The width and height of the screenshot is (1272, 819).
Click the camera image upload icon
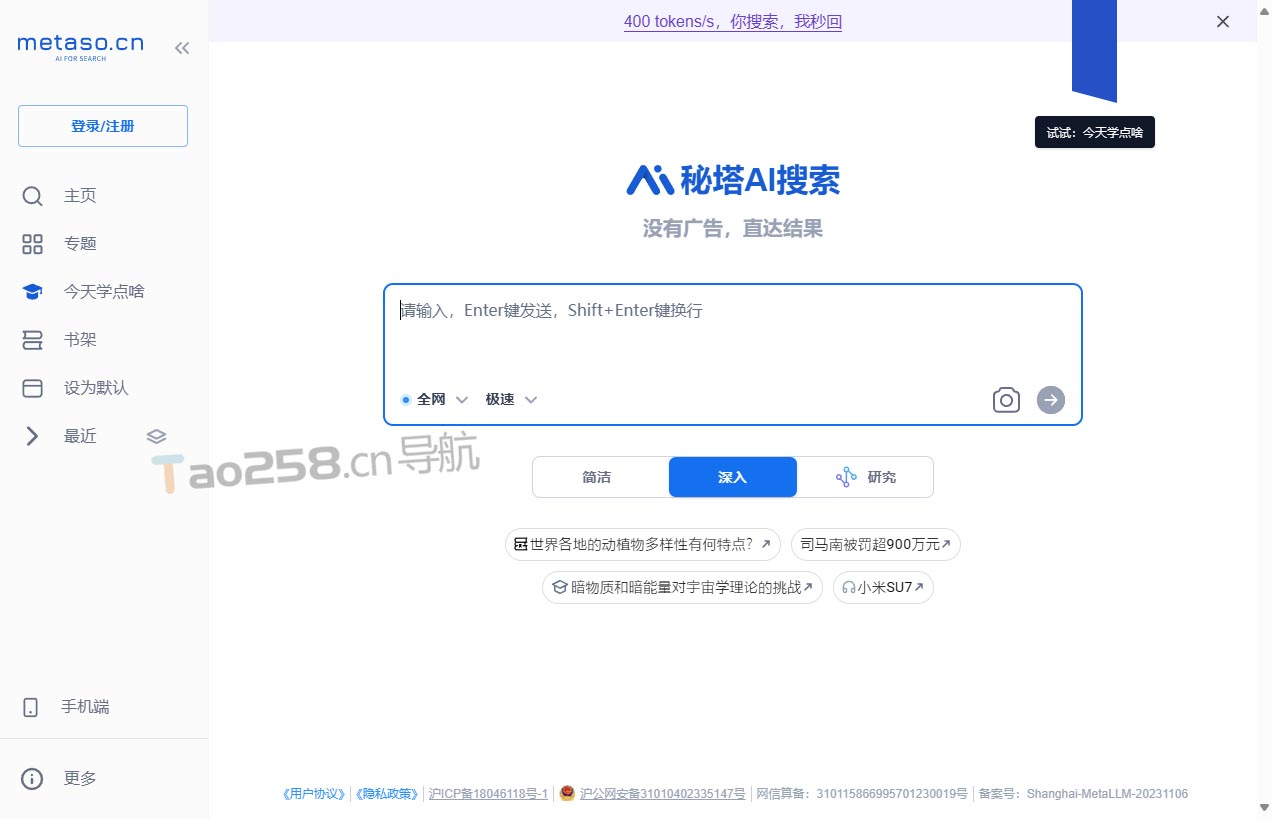(x=1006, y=400)
